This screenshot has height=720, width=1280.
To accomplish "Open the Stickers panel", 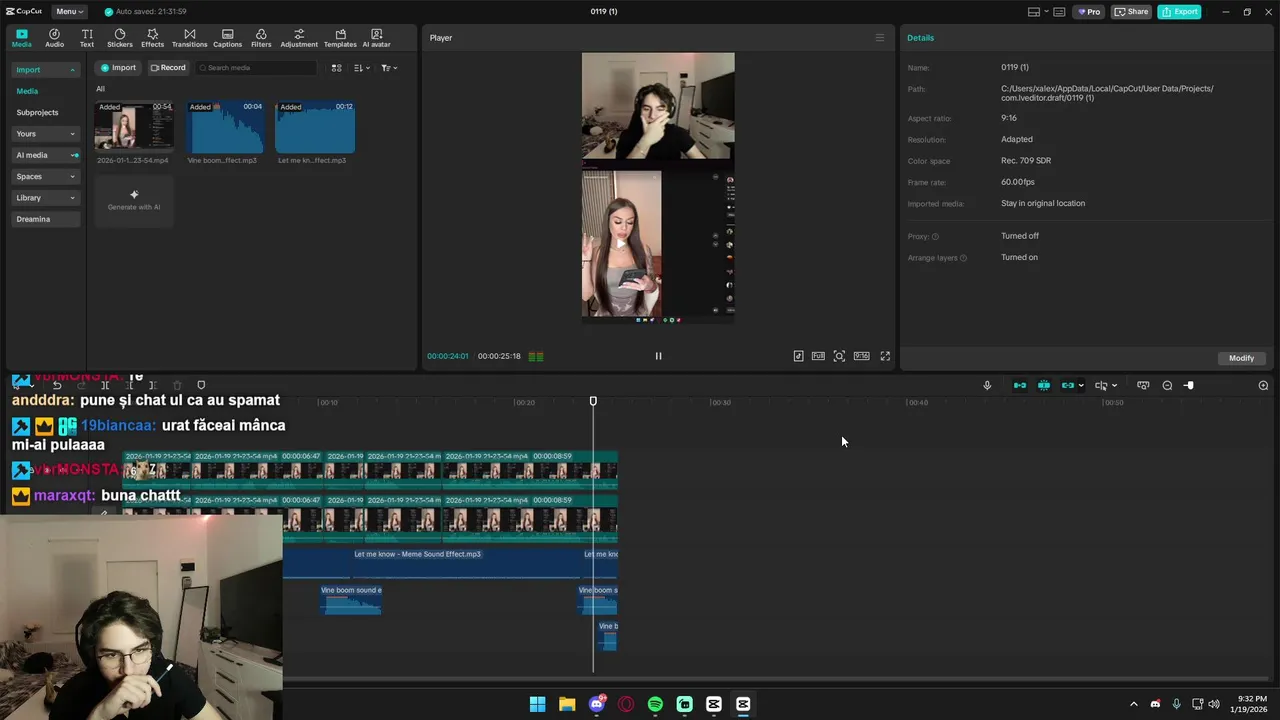I will point(120,38).
